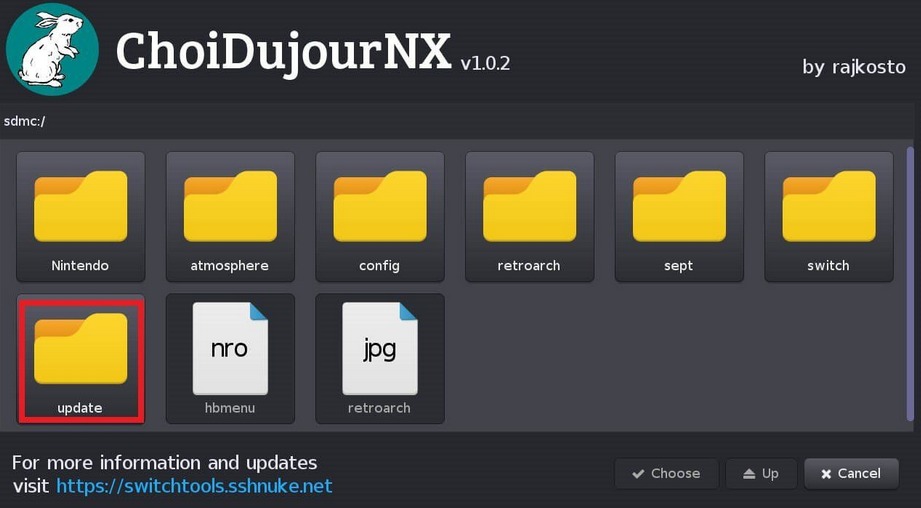Select the retroarch jpg file
Image resolution: width=921 pixels, height=508 pixels.
coord(380,359)
